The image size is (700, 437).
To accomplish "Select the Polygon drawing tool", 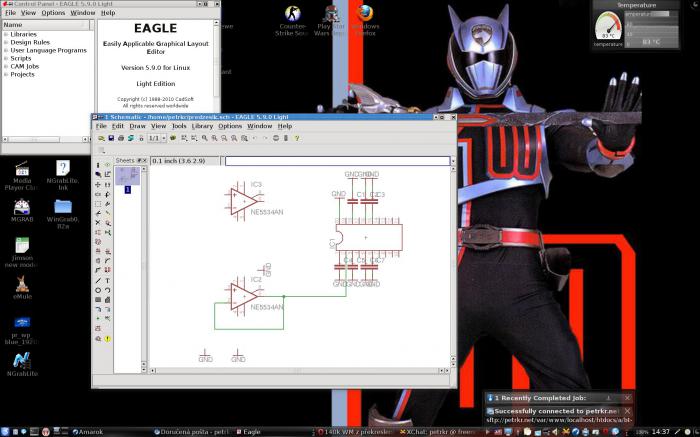I will click(x=108, y=300).
